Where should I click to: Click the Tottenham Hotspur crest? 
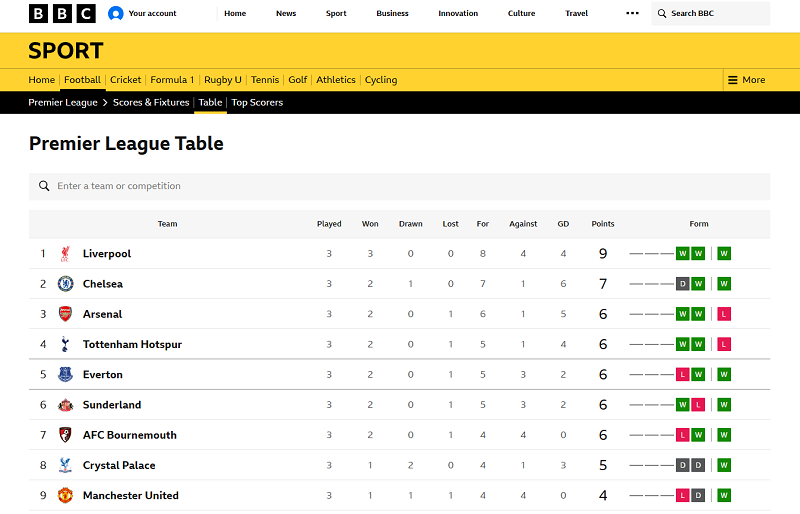[x=65, y=345]
